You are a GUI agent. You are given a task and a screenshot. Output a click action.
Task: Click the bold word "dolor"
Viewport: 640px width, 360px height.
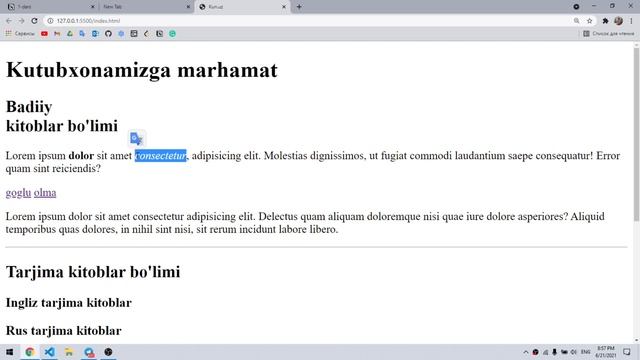coord(81,156)
